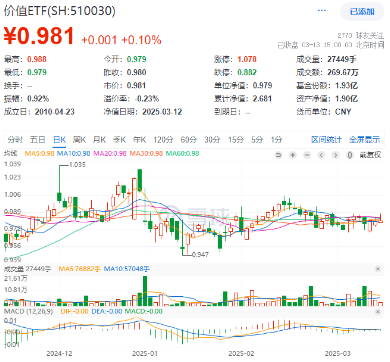The width and height of the screenshot is (390, 362).
Task: Switch to the 1分 chart tab
Action: point(276,140)
